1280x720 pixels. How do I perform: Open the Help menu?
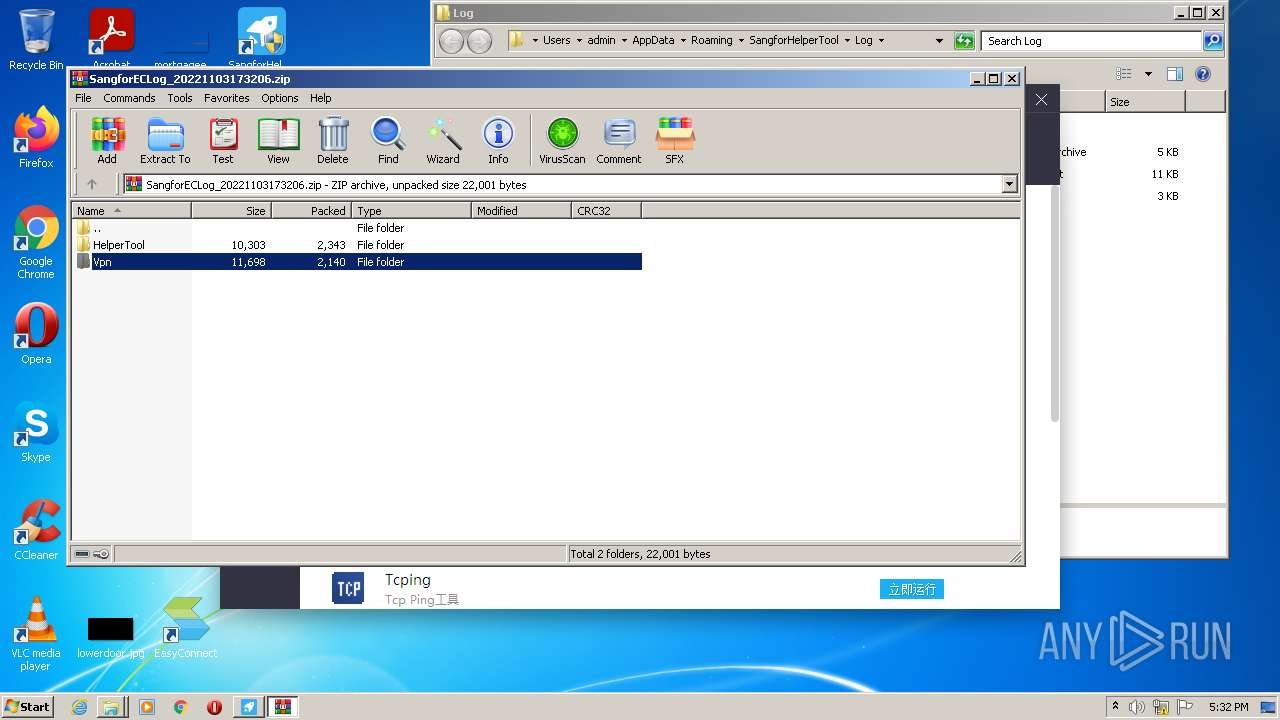click(x=320, y=98)
